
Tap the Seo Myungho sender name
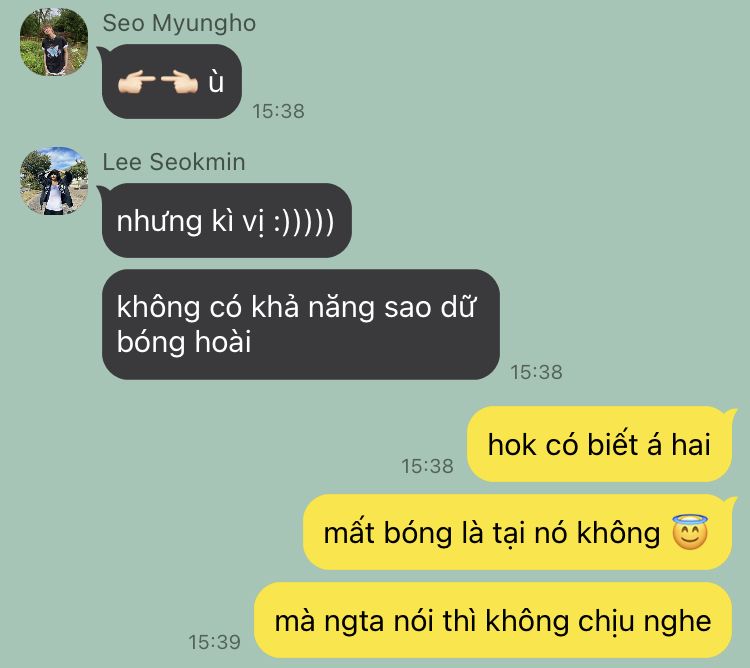[x=179, y=23]
